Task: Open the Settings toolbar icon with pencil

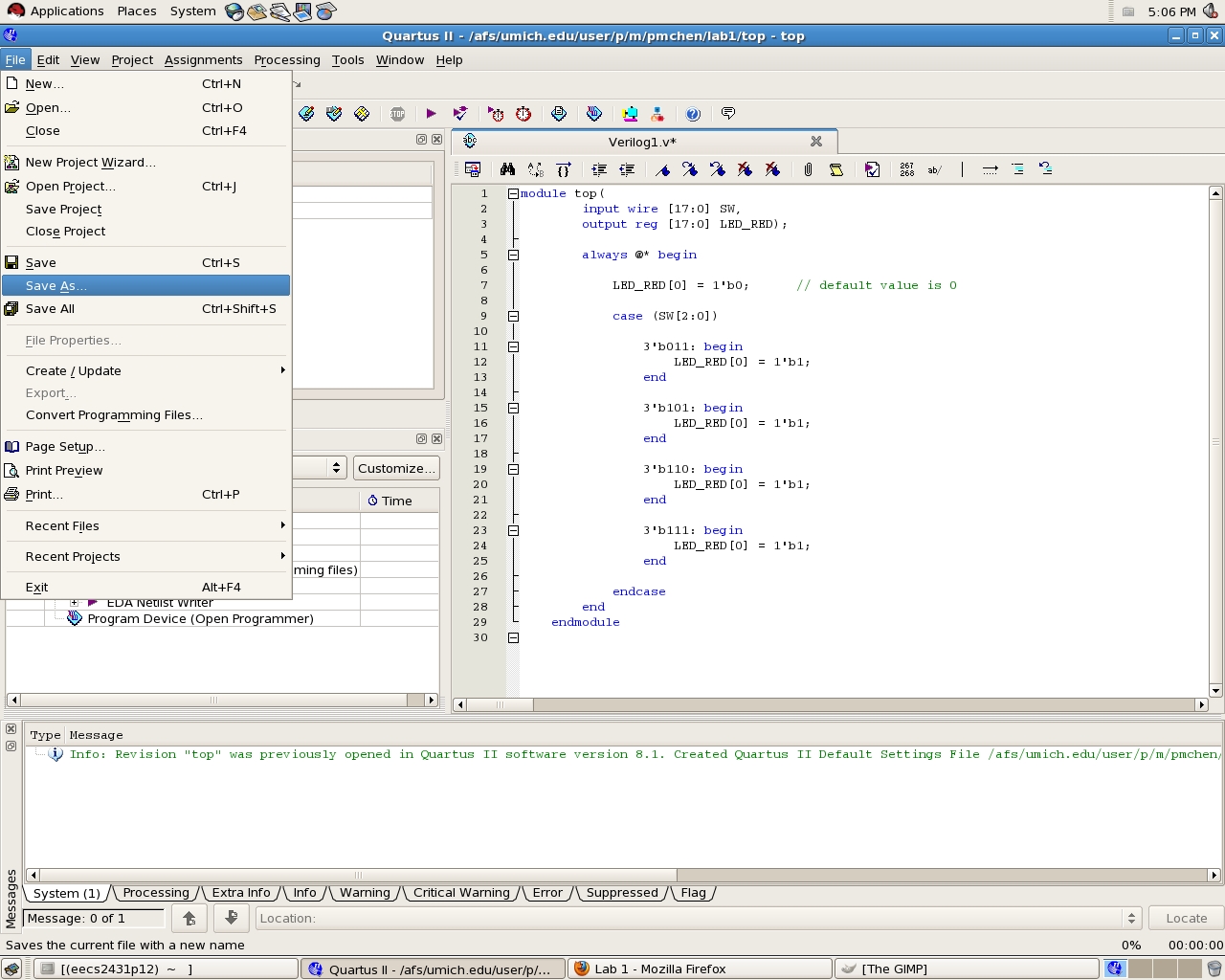Action: tap(306, 114)
